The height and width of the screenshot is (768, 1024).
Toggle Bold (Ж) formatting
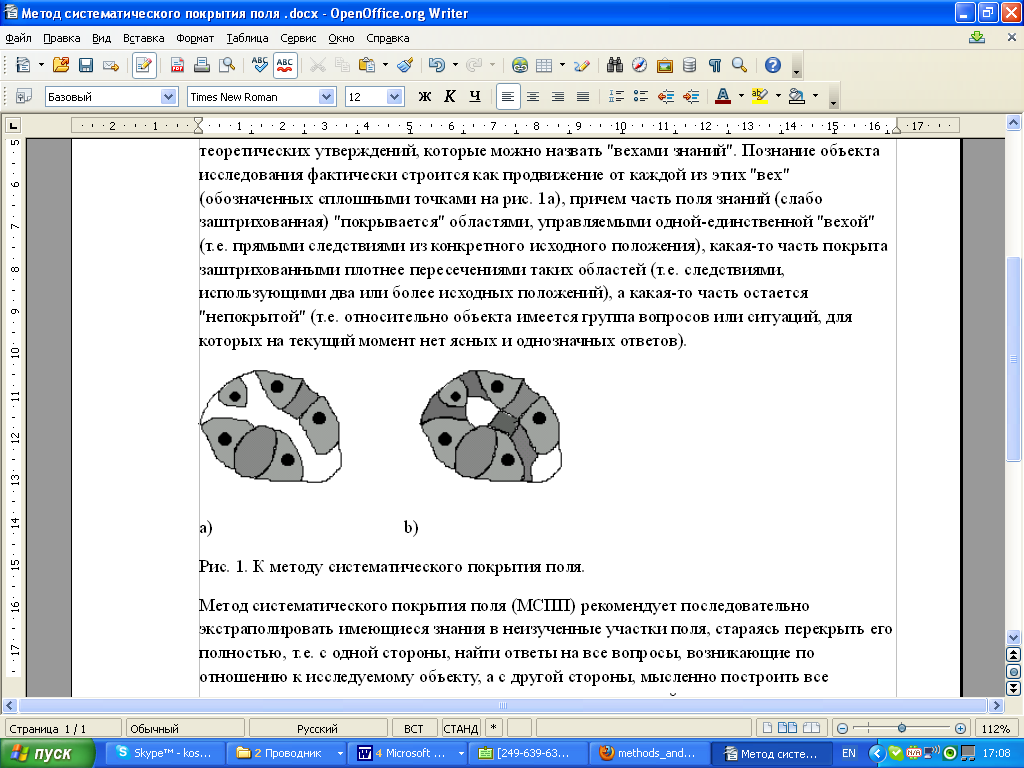pos(424,97)
